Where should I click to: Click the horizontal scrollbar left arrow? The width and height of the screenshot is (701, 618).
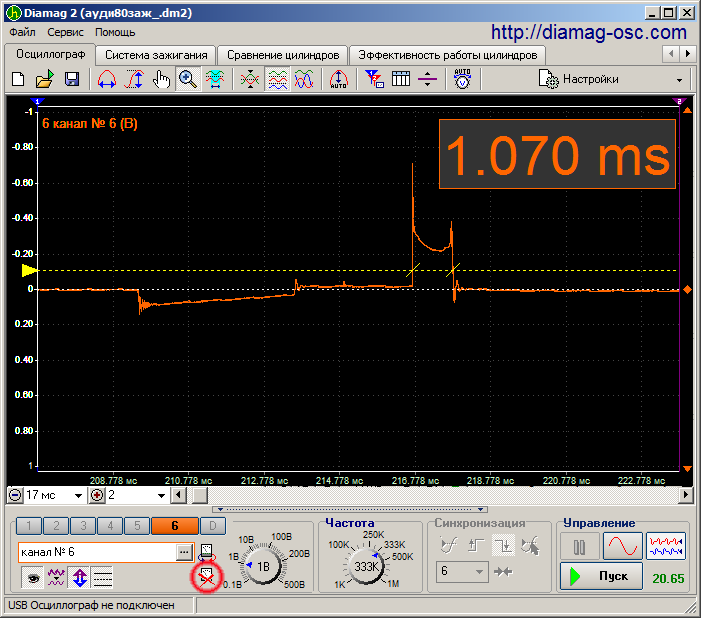179,495
